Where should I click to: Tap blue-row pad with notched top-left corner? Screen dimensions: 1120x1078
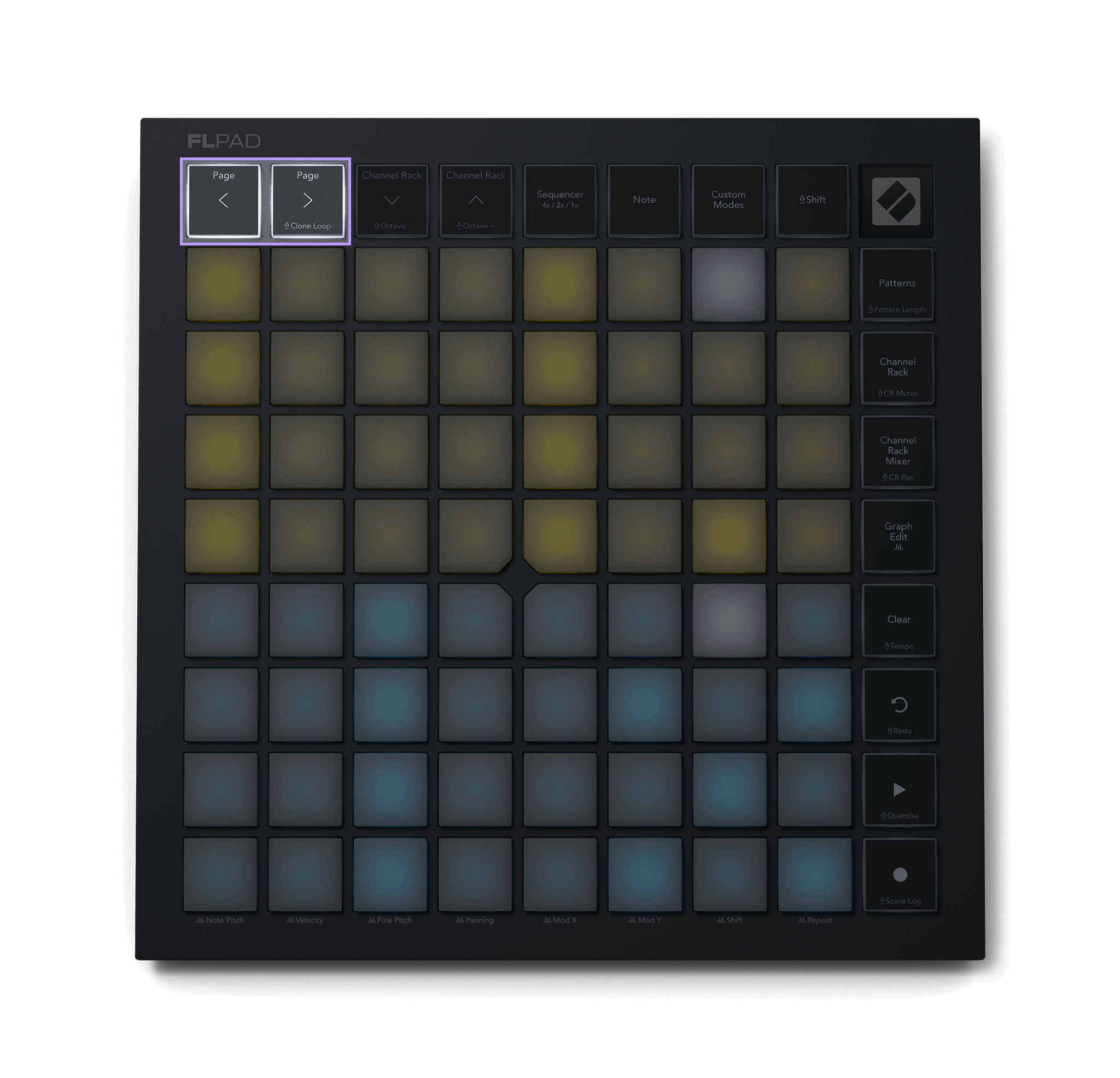(x=560, y=620)
